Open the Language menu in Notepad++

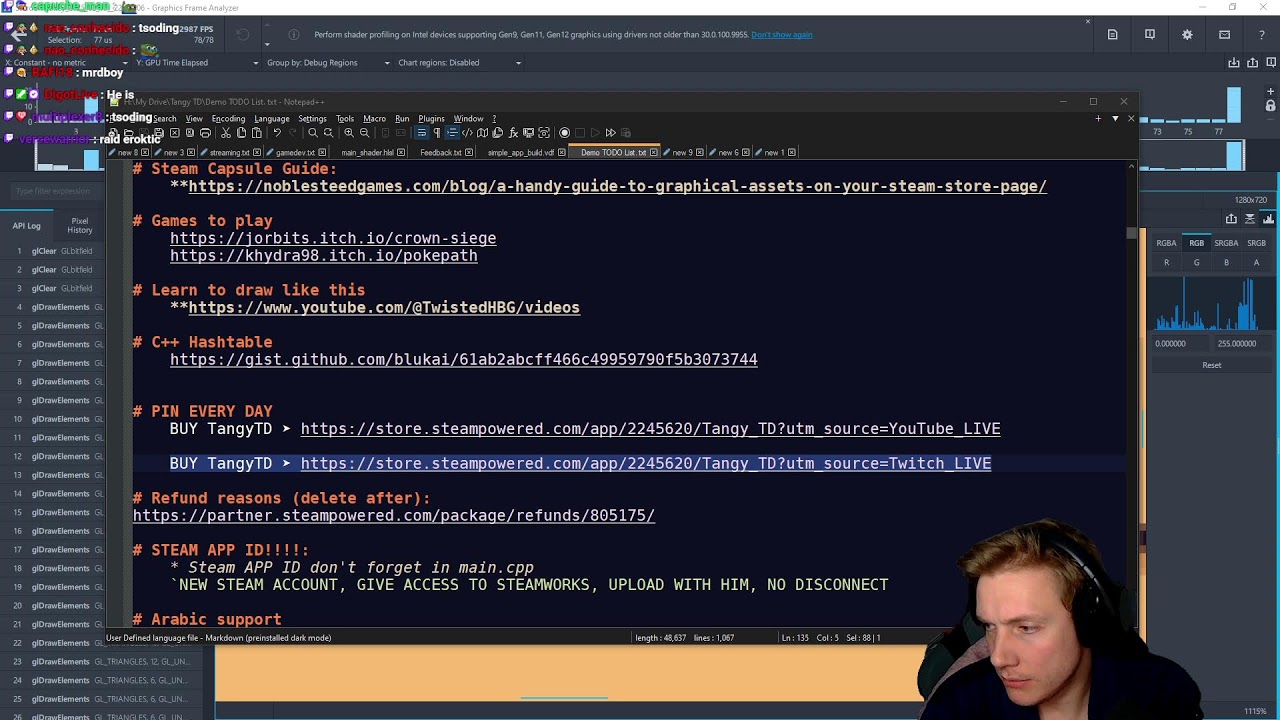[272, 118]
